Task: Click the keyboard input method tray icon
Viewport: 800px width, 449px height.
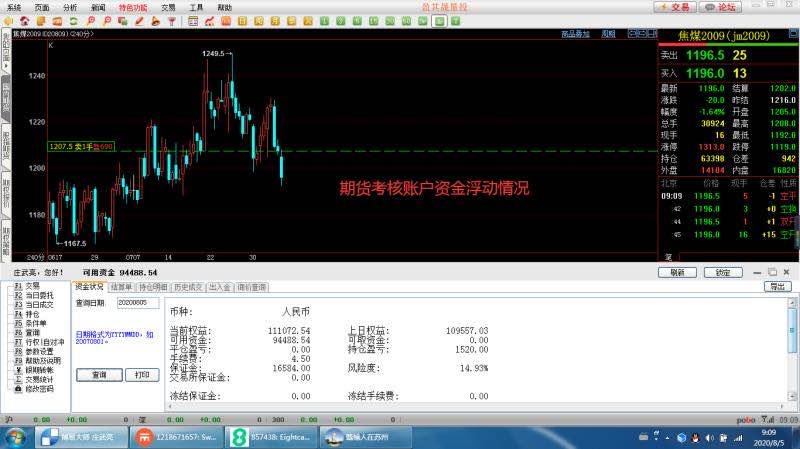Action: pos(643,437)
